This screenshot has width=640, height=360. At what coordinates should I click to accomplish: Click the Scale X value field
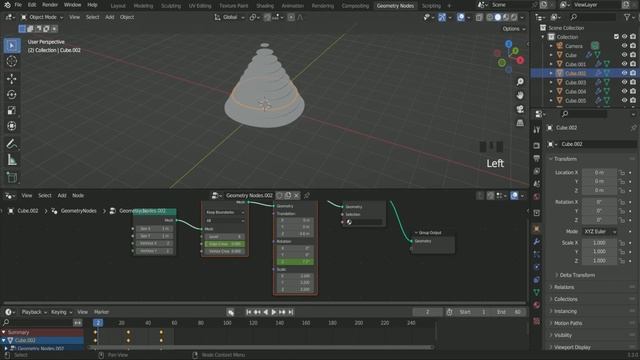[599, 243]
